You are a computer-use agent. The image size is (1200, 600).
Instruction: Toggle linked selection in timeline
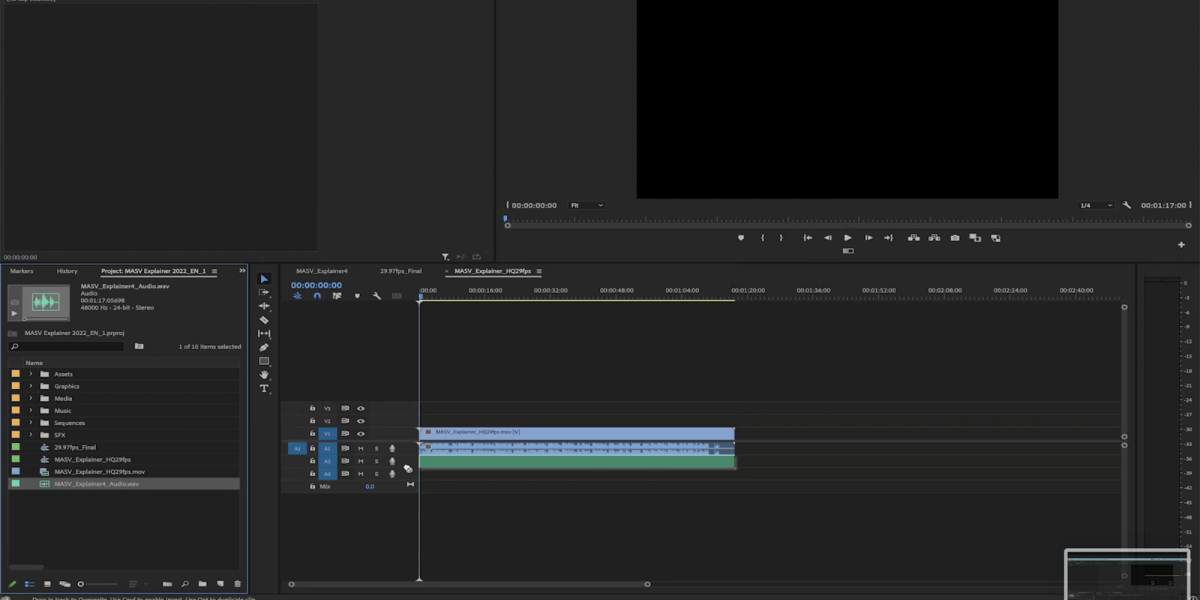[337, 296]
